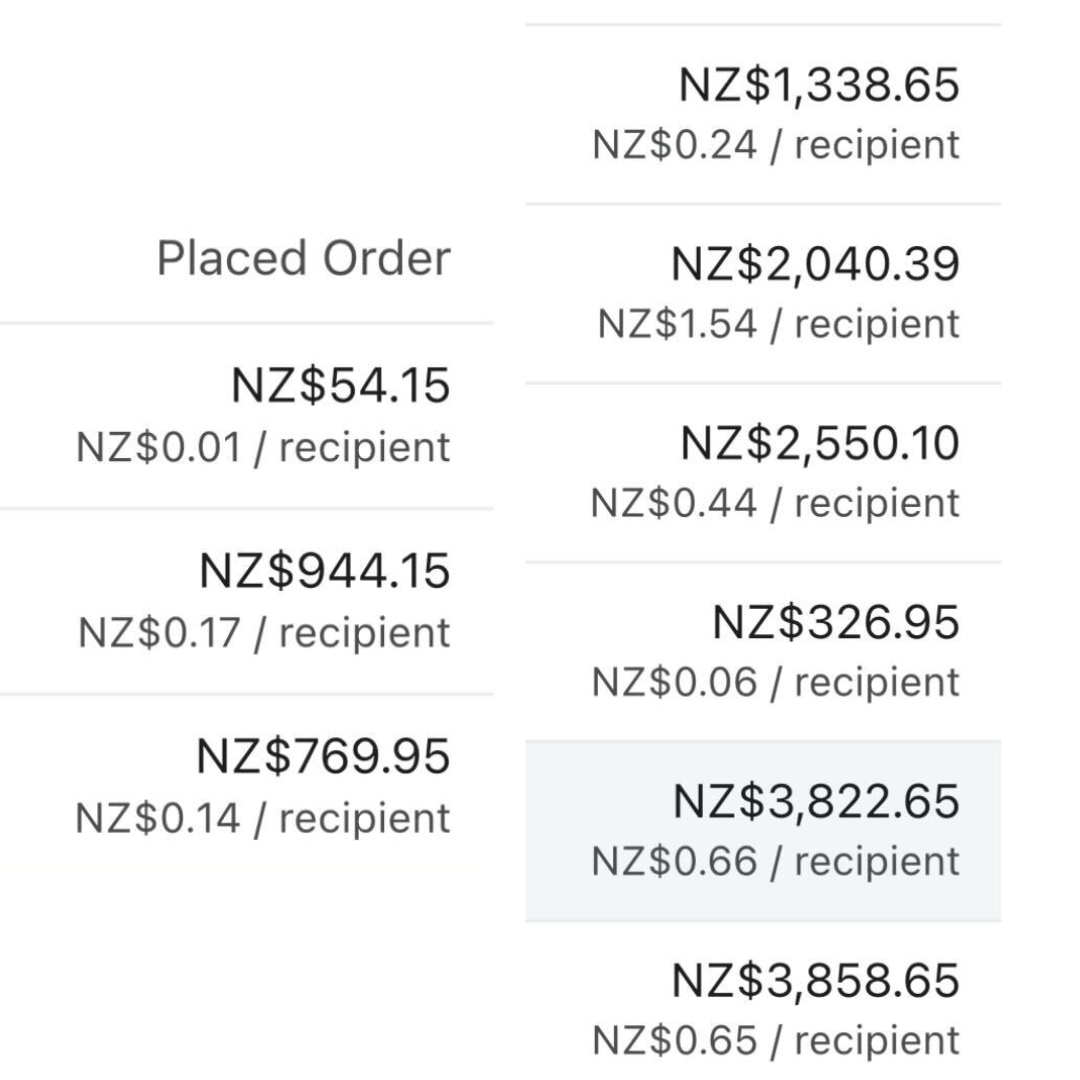This screenshot has width=1080, height=1080.
Task: Select the NZ$2,550.10 revenue amount
Action: tap(820, 443)
